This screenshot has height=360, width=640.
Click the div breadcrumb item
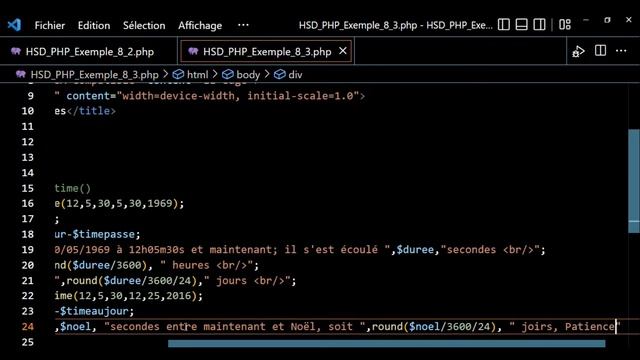(295, 75)
